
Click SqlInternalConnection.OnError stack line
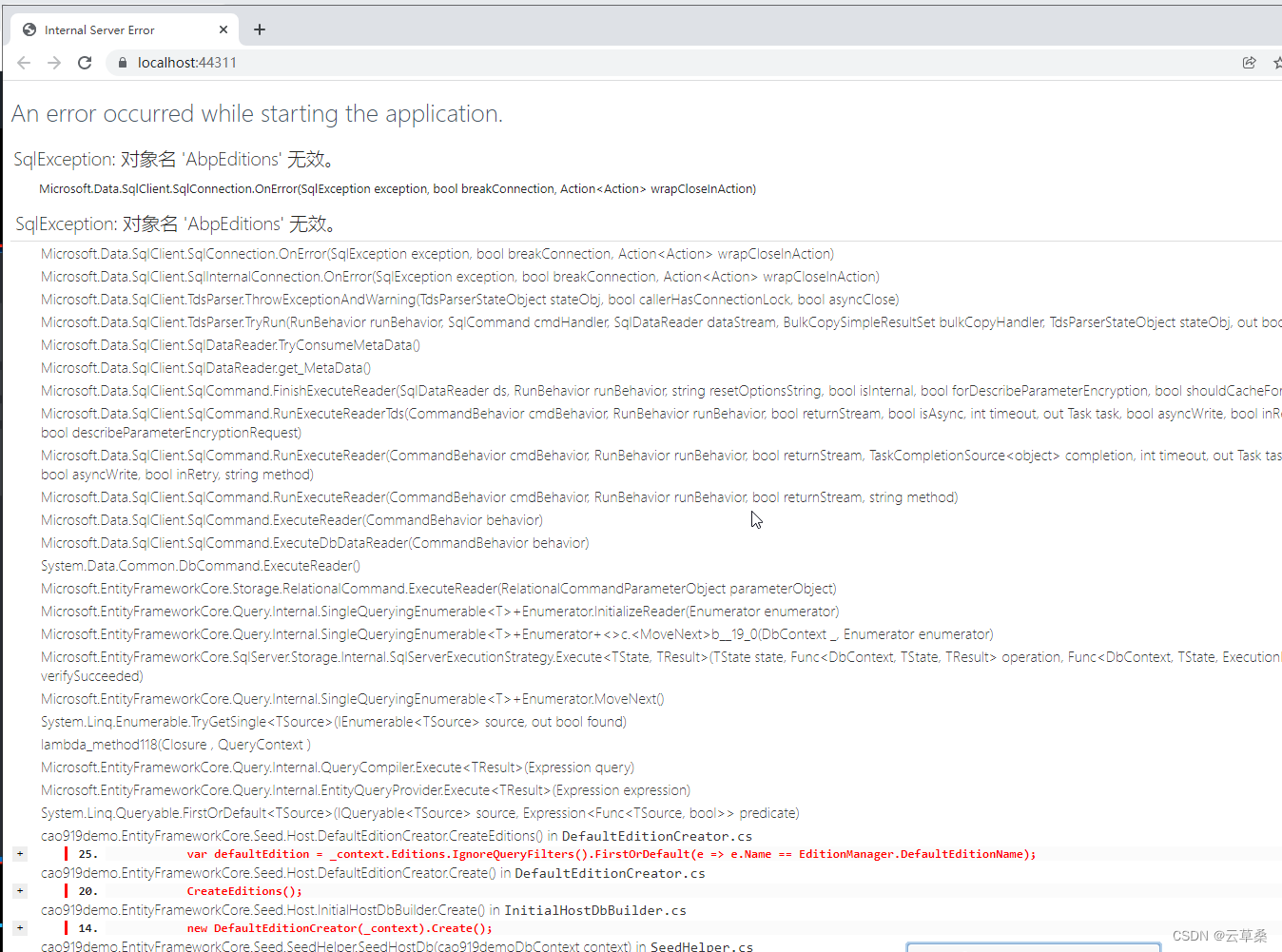pyautogui.click(x=460, y=277)
